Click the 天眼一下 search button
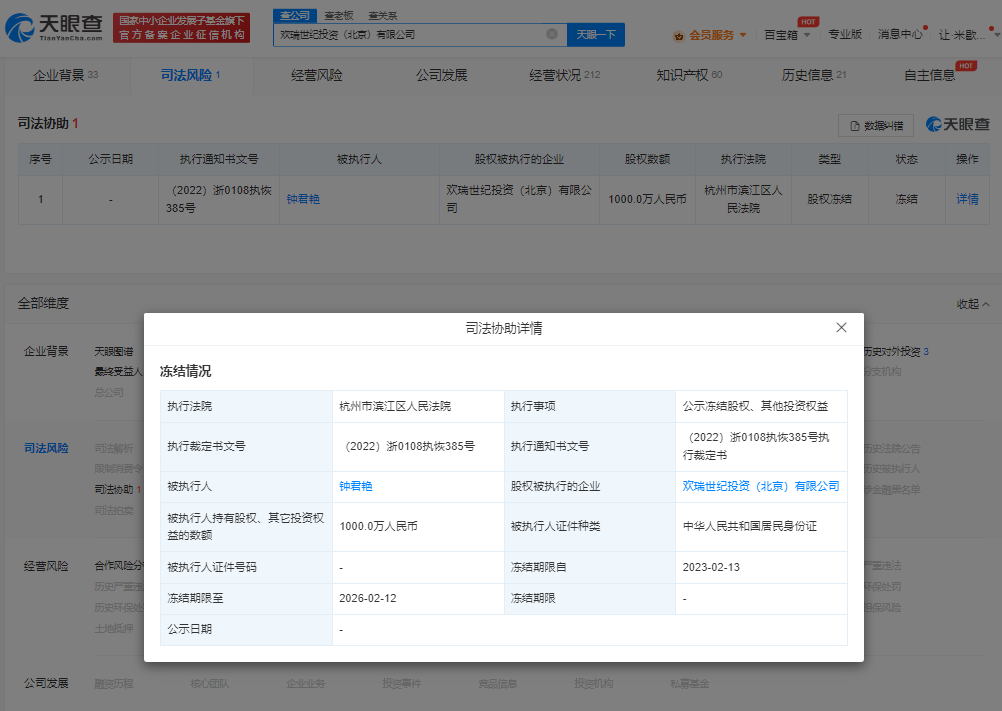 point(595,34)
